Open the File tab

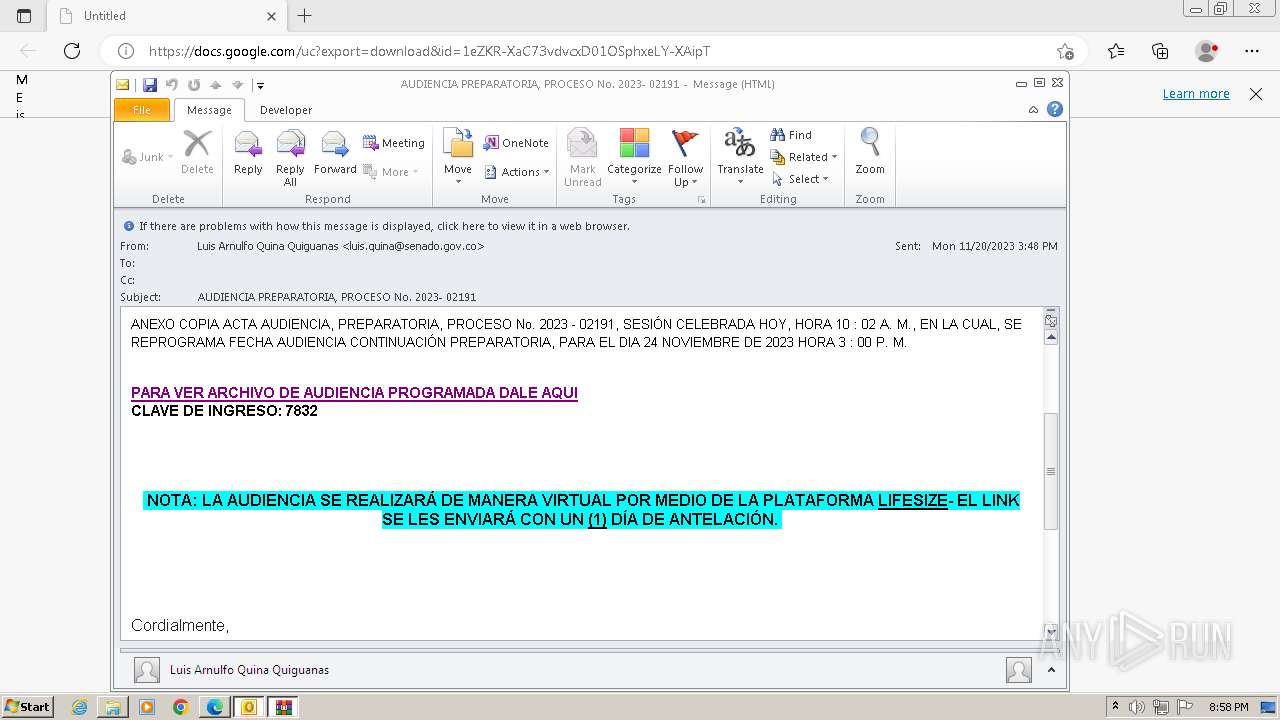coord(142,110)
